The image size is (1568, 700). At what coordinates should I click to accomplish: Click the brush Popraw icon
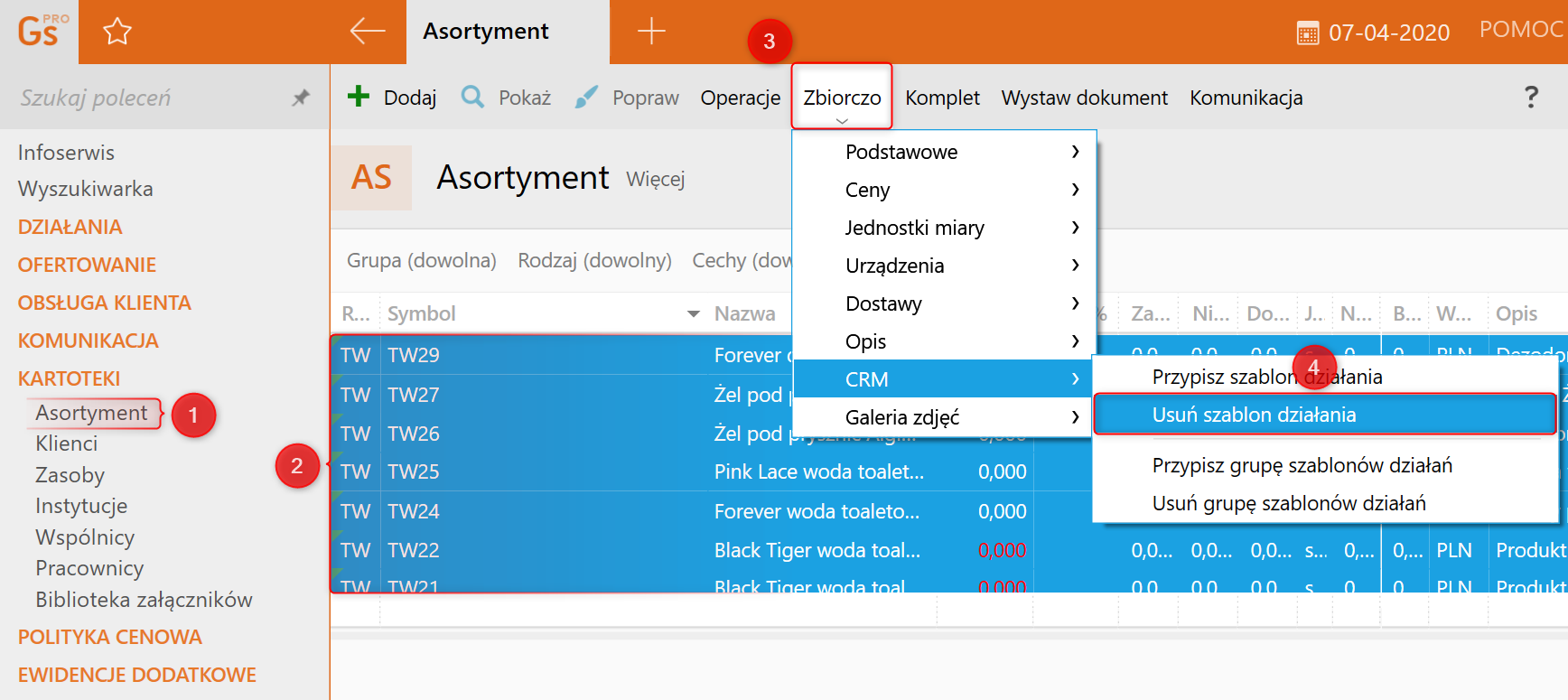pyautogui.click(x=586, y=97)
